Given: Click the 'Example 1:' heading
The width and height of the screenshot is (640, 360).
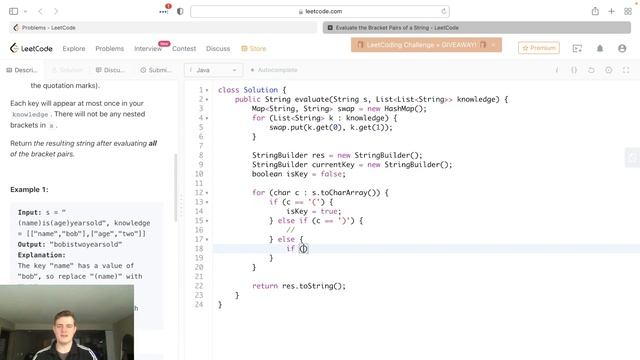Looking at the screenshot, I should tap(29, 190).
